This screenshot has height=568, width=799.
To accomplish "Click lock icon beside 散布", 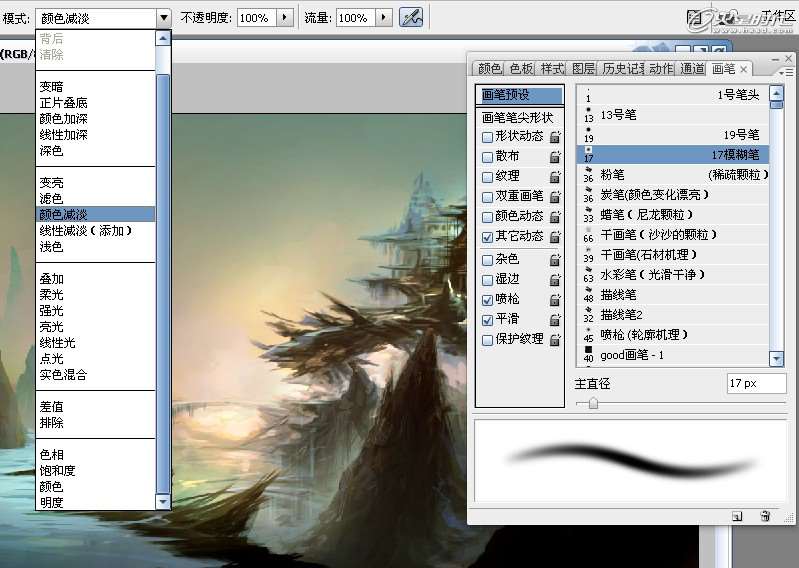I will [x=555, y=157].
